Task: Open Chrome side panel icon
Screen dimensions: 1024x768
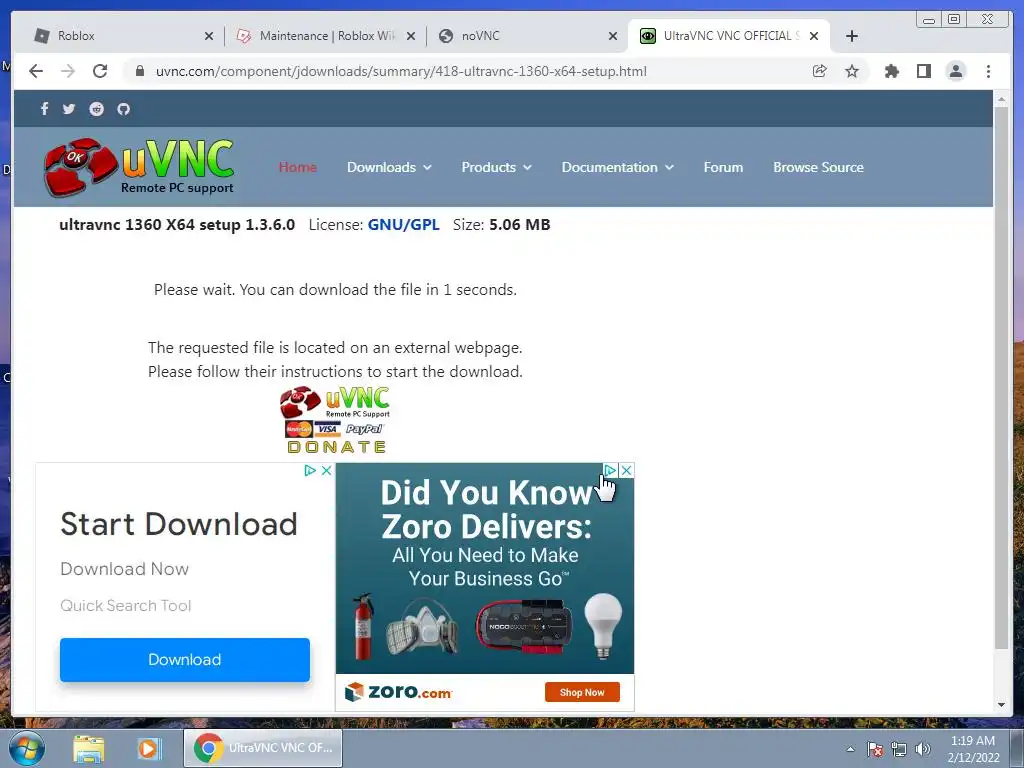Action: pos(923,71)
